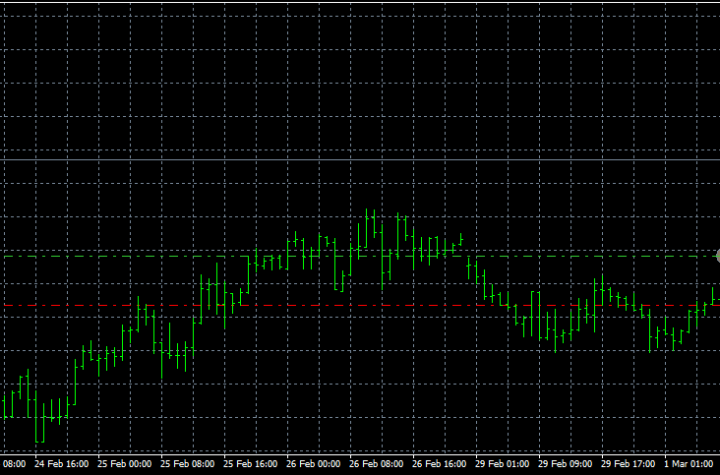Select the 25 Feb 00:00 time label
This screenshot has height=475, width=720.
[x=125, y=464]
